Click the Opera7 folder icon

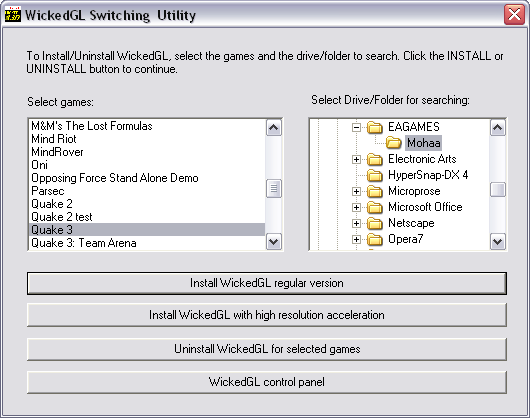(x=375, y=239)
